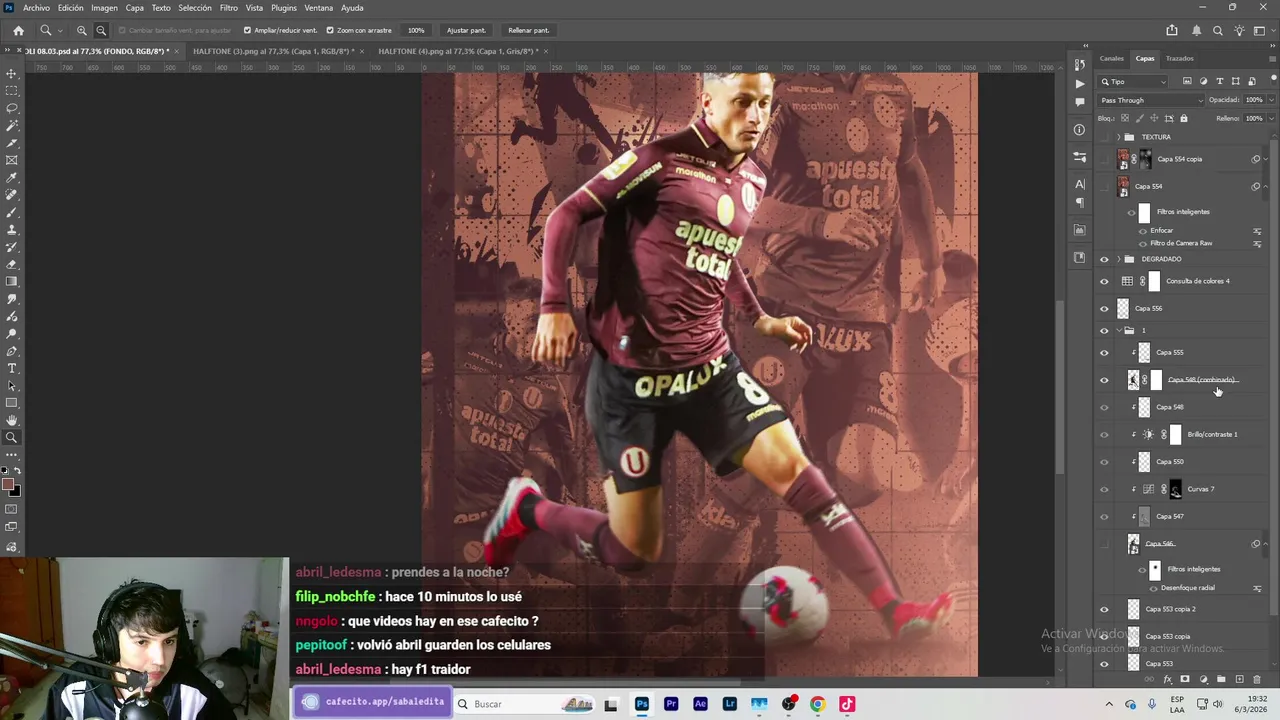Screen dimensions: 1280x720
Task: Select the Move tool
Action: click(x=12, y=74)
